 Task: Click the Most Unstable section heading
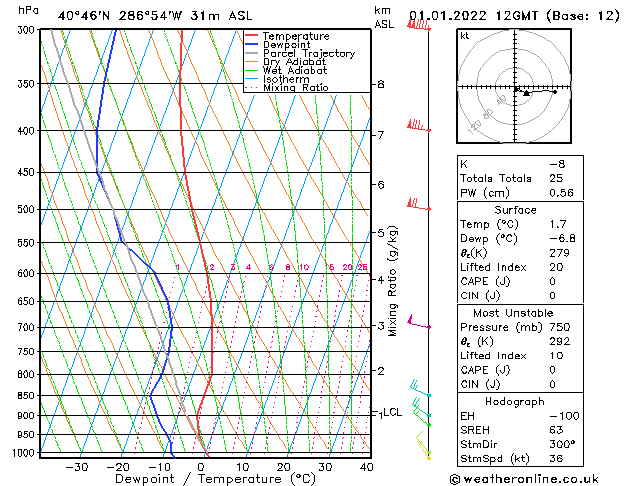click(x=513, y=313)
